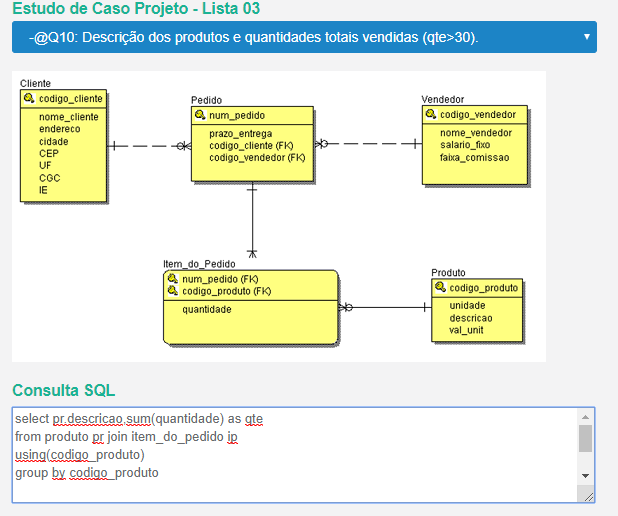Click the SQL line starting with 'select pr.descricao'
Image resolution: width=618 pixels, height=516 pixels.
139,419
